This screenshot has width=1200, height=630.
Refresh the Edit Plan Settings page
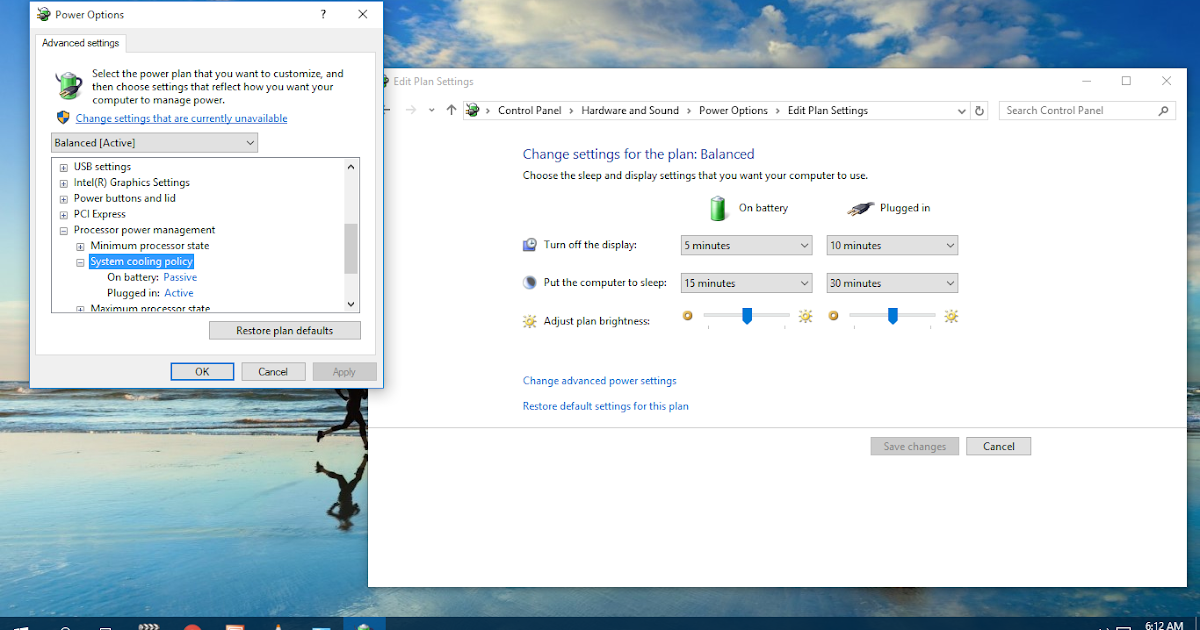click(x=981, y=110)
